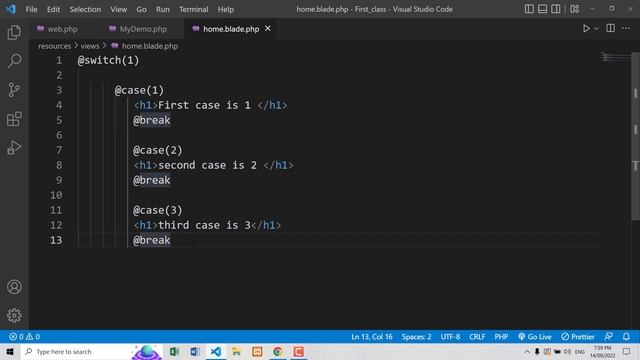
Task: Open XAMPP from the taskbar
Action: tap(257, 351)
